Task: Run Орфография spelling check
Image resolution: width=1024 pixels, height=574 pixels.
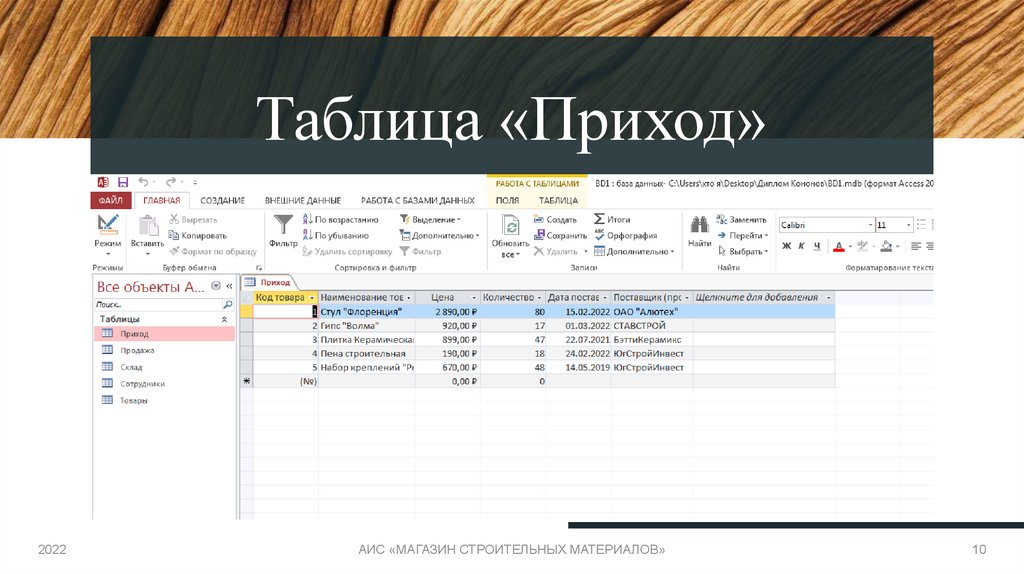Action: coord(626,236)
